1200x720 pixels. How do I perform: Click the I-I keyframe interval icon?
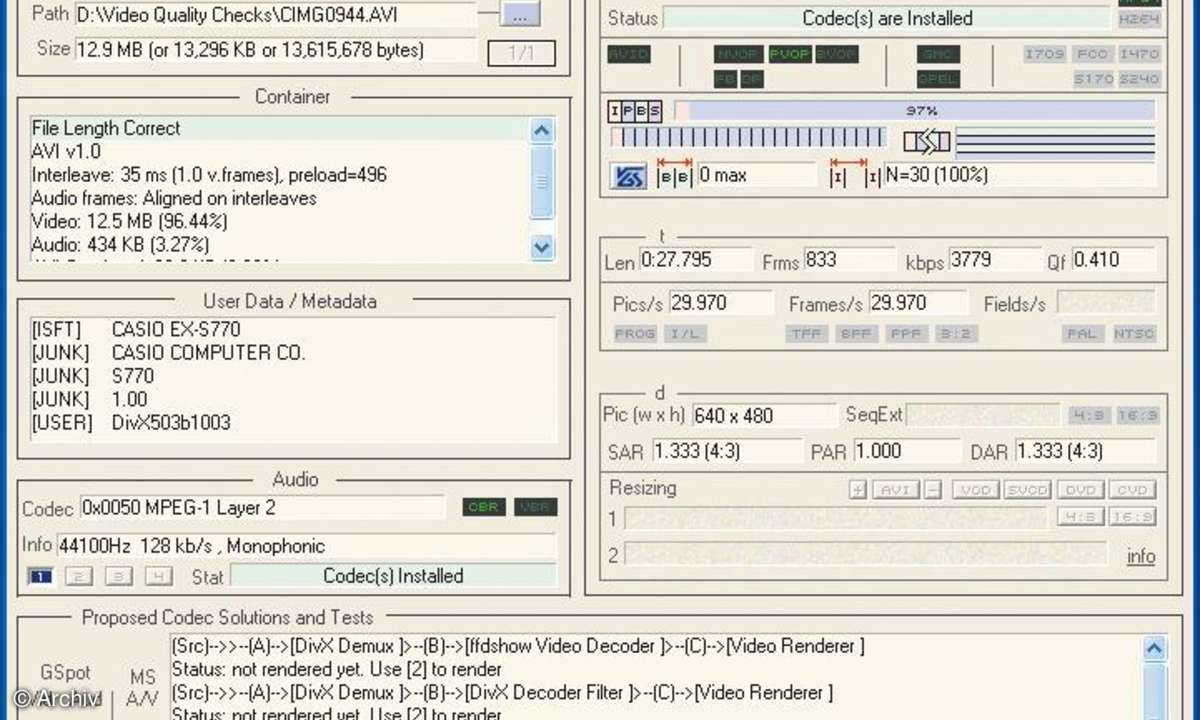[x=855, y=175]
